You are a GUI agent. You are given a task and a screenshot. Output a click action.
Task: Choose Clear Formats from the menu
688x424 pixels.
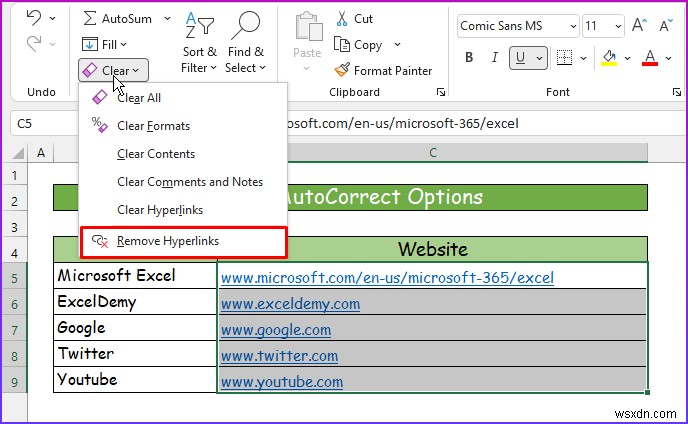pyautogui.click(x=183, y=126)
